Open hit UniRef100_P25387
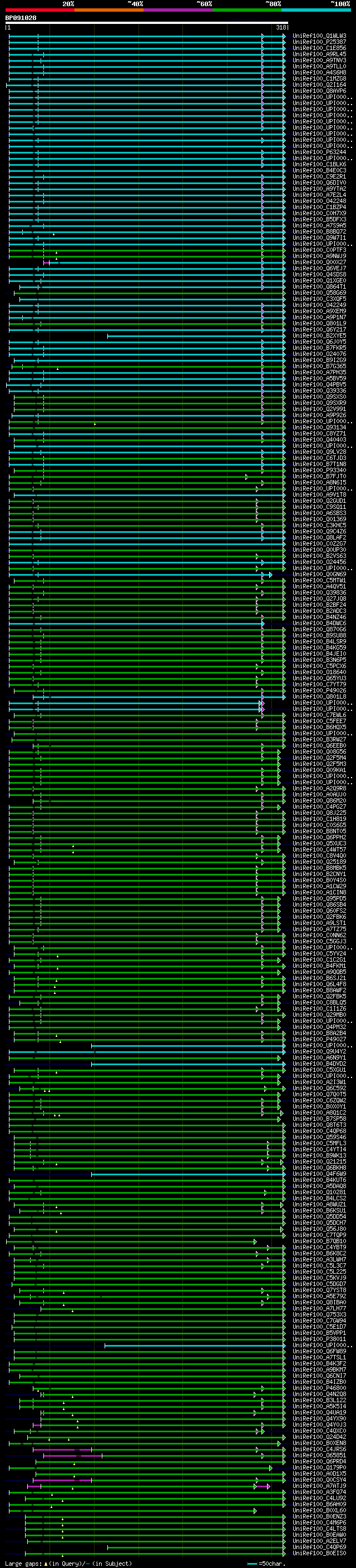 [319, 42]
